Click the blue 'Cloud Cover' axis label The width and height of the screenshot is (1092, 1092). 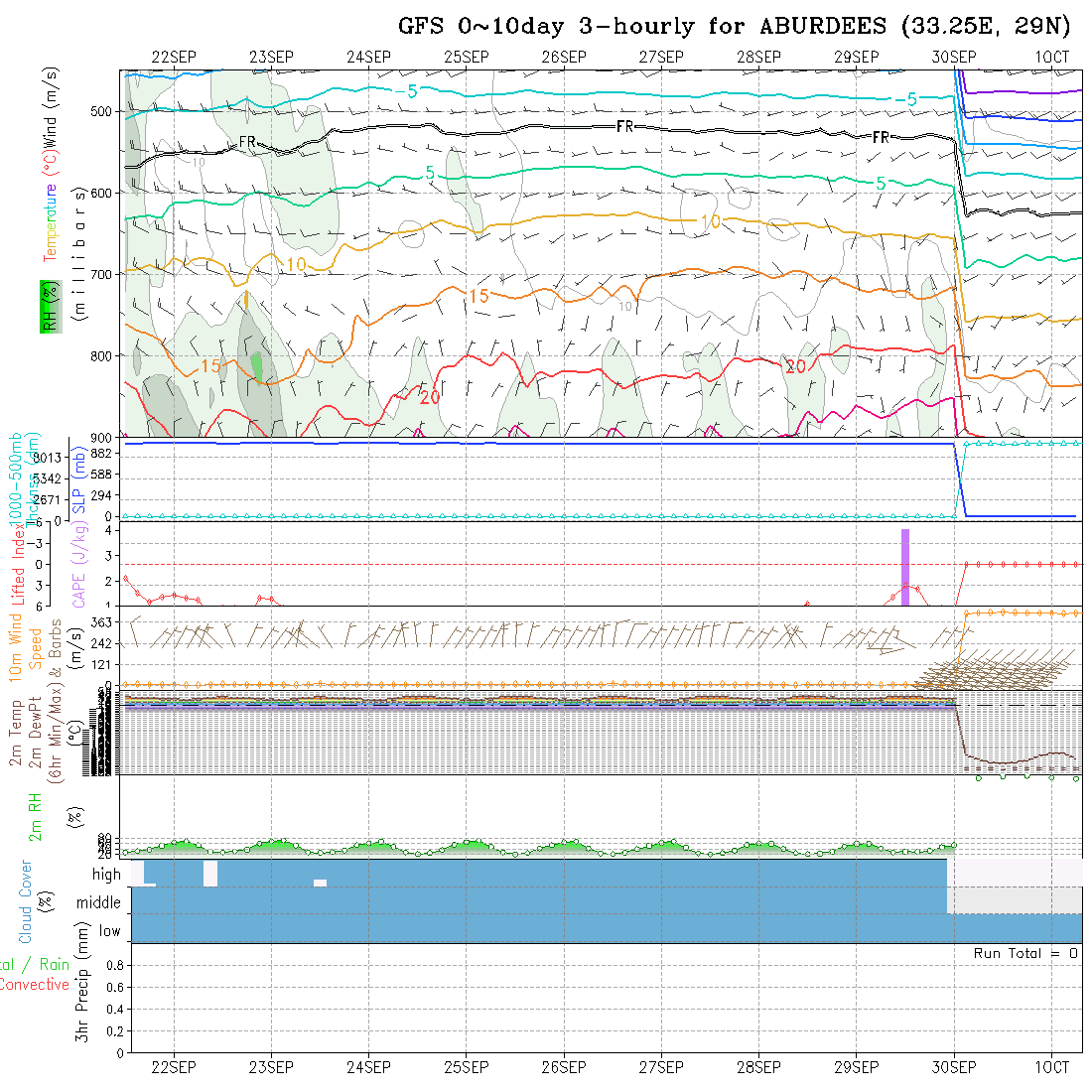pyautogui.click(x=26, y=901)
